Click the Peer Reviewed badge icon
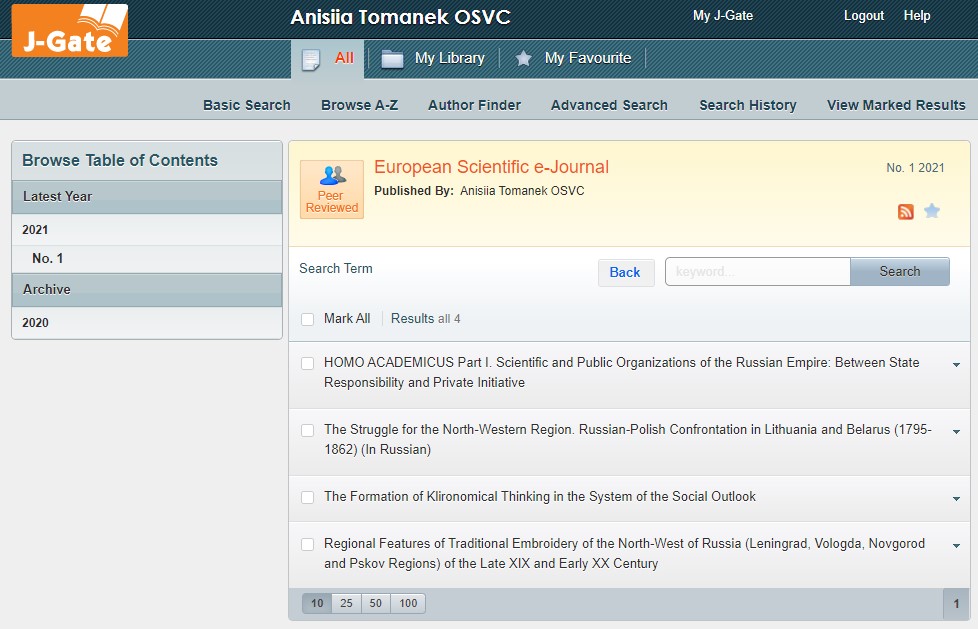Viewport: 978px width, 629px height. point(332,189)
